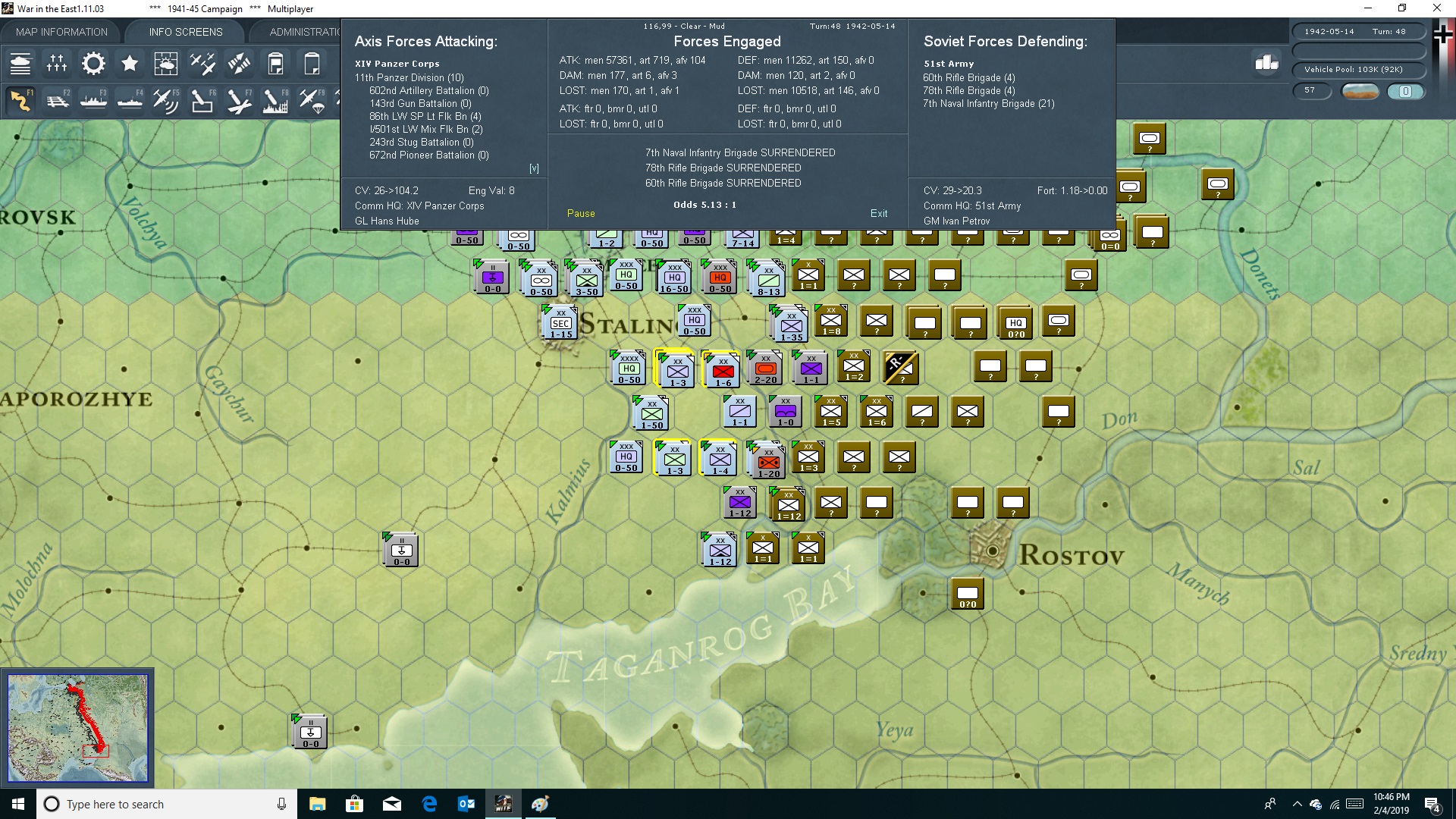Click the star icon in the toolbar
1456x819 pixels.
[x=130, y=64]
